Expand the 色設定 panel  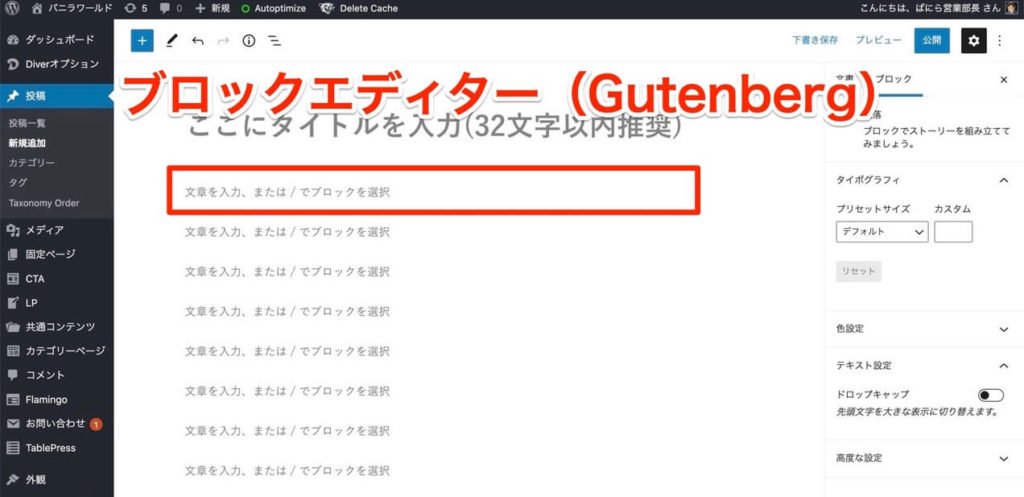point(923,329)
